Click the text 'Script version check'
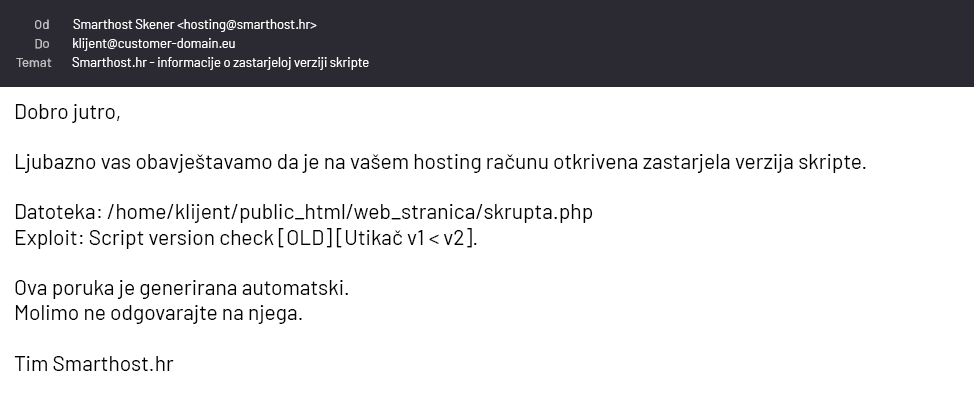The width and height of the screenshot is (974, 395). pyautogui.click(x=181, y=238)
